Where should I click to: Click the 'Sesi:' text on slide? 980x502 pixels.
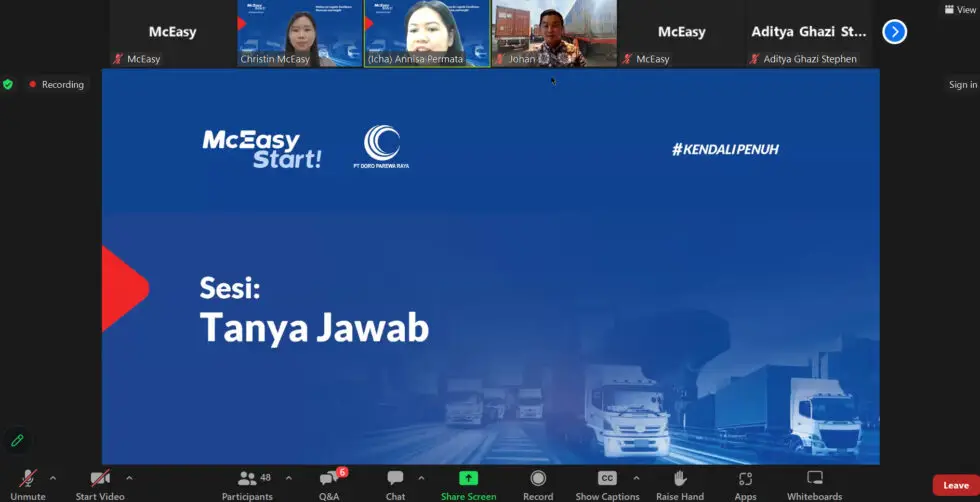coord(229,288)
